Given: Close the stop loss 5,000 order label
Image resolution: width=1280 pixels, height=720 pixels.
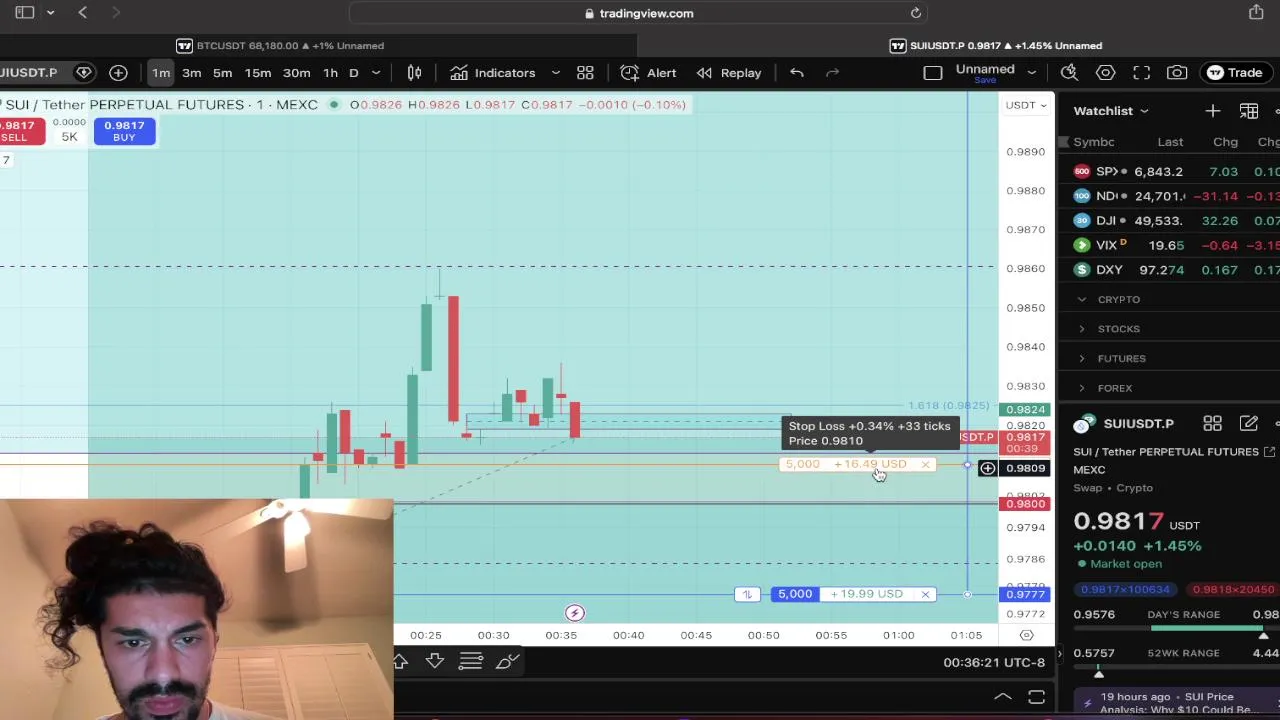Looking at the screenshot, I should [x=925, y=464].
